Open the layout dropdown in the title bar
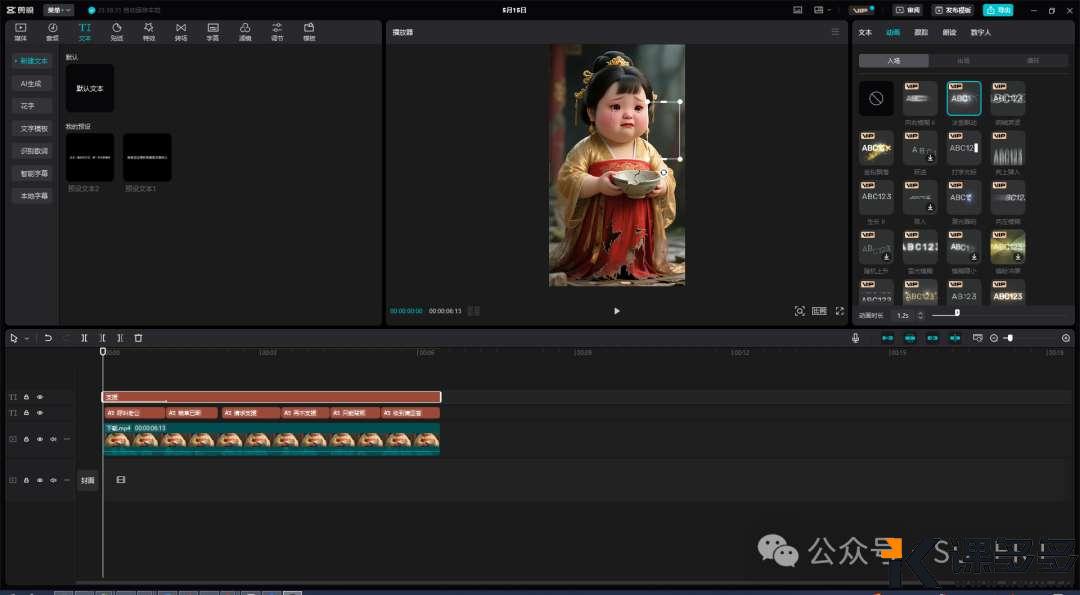Screen dimensions: 1080x595 [x=822, y=10]
